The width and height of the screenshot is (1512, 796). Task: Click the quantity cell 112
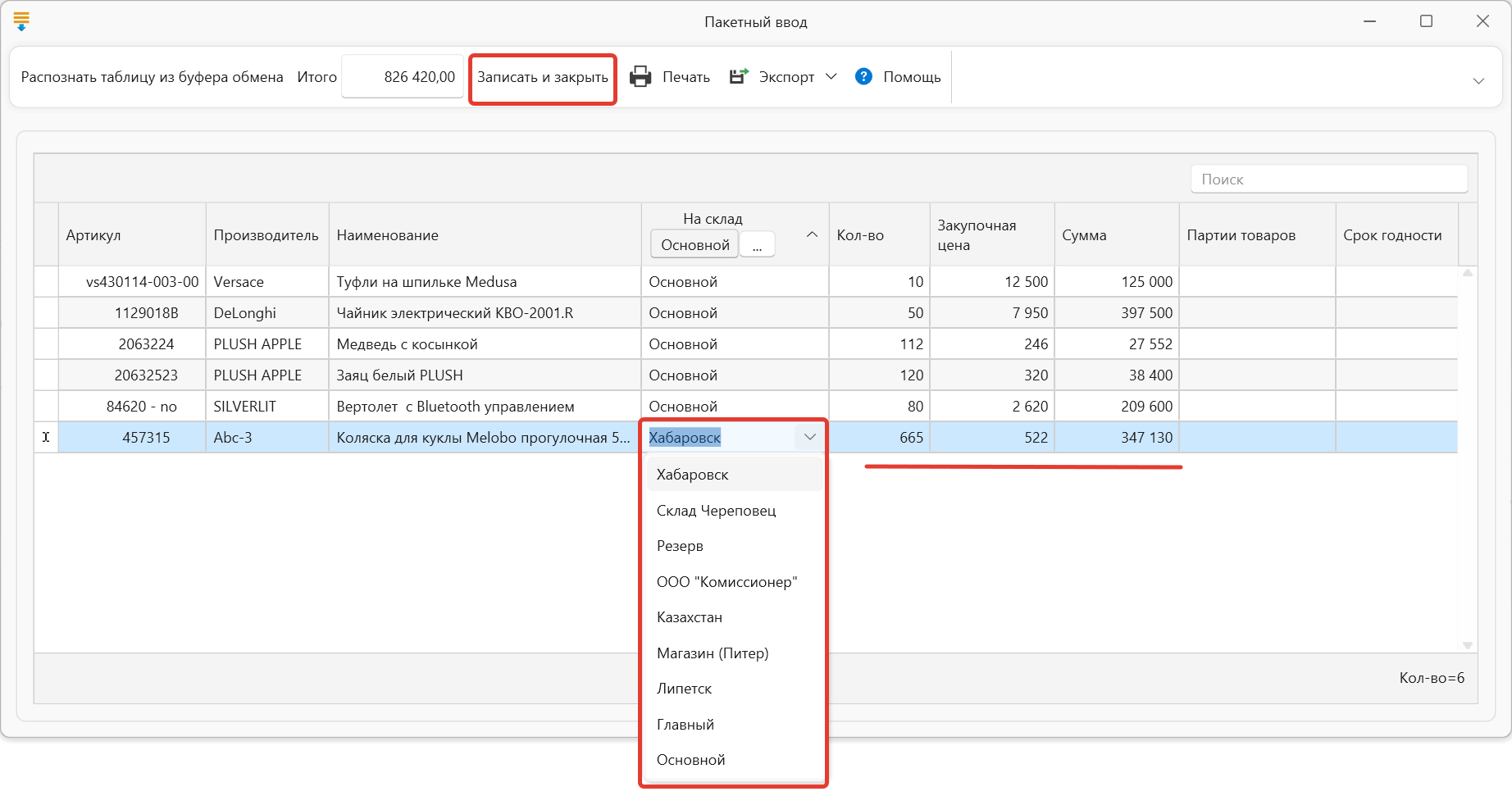pos(879,343)
